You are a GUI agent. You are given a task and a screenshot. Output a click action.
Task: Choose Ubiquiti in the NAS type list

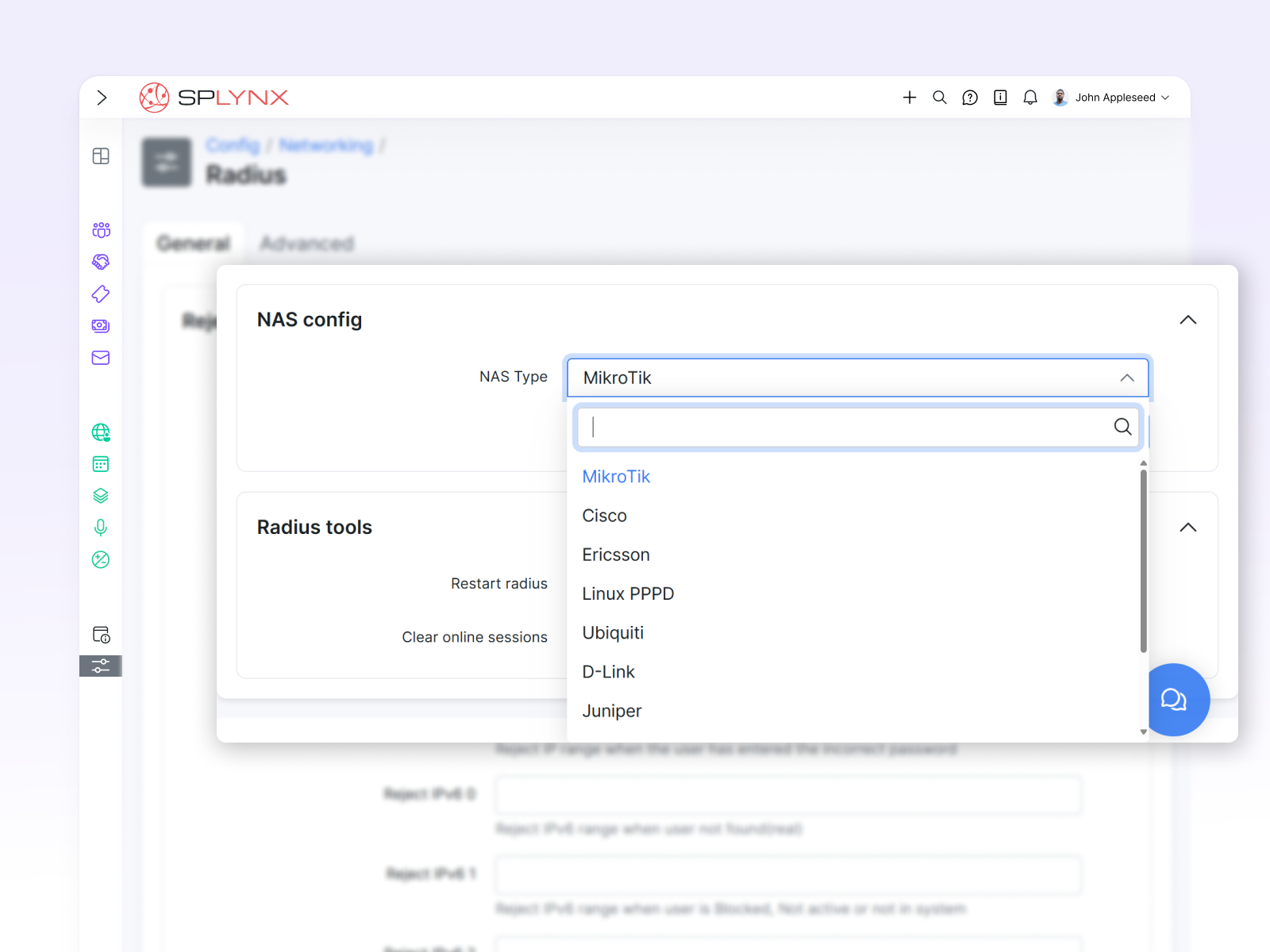(x=613, y=633)
